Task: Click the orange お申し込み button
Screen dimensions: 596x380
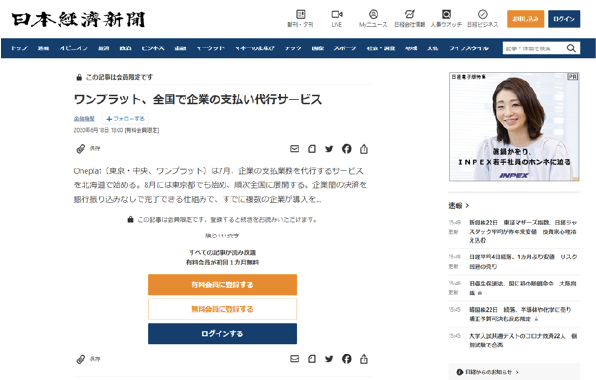Action: (x=525, y=19)
